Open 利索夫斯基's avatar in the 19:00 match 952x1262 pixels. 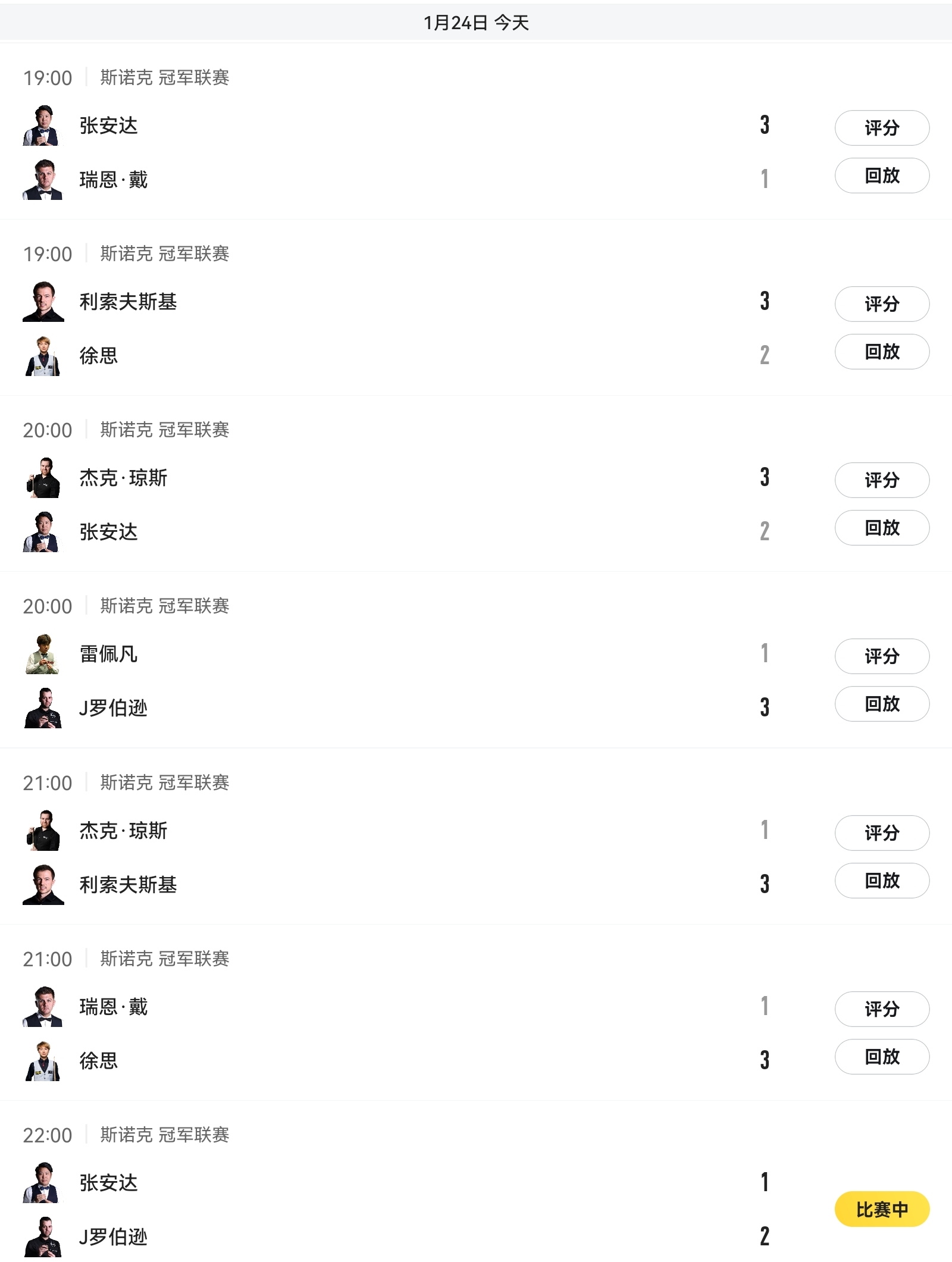pyautogui.click(x=43, y=302)
